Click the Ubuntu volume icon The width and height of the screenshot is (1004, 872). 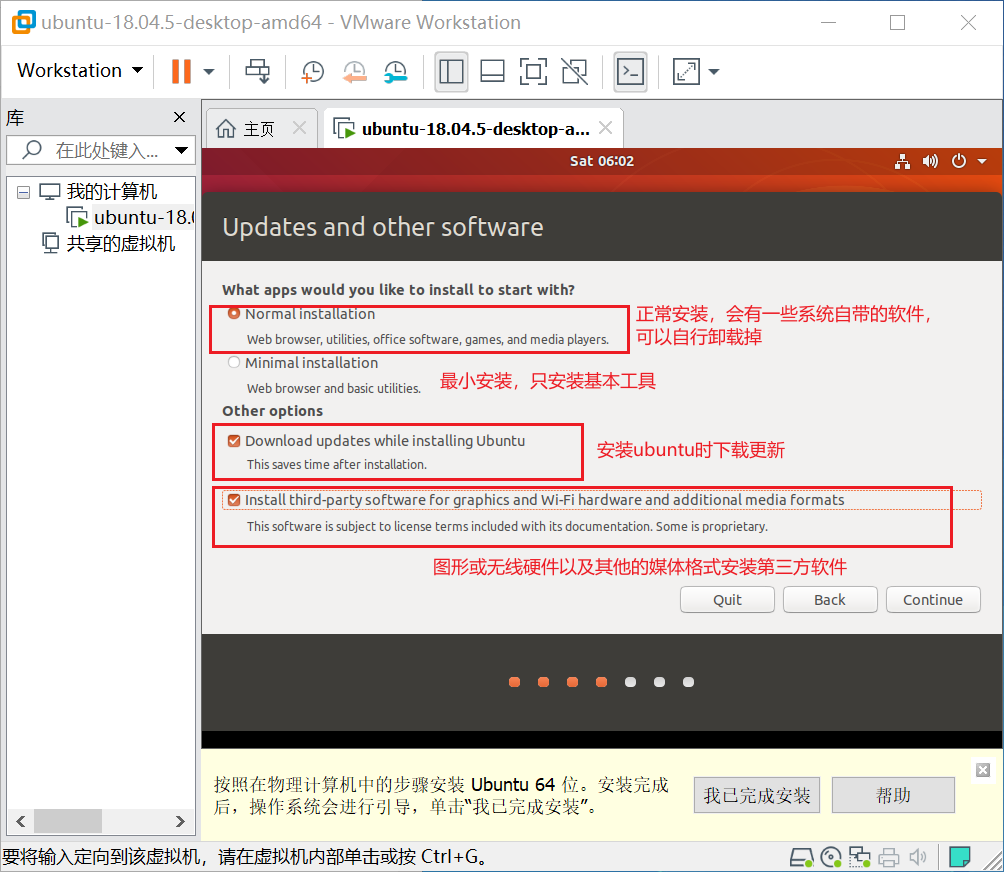tap(930, 161)
